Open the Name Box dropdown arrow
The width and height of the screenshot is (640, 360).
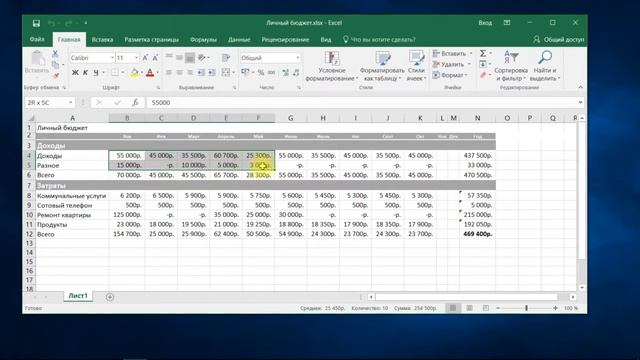(x=71, y=102)
